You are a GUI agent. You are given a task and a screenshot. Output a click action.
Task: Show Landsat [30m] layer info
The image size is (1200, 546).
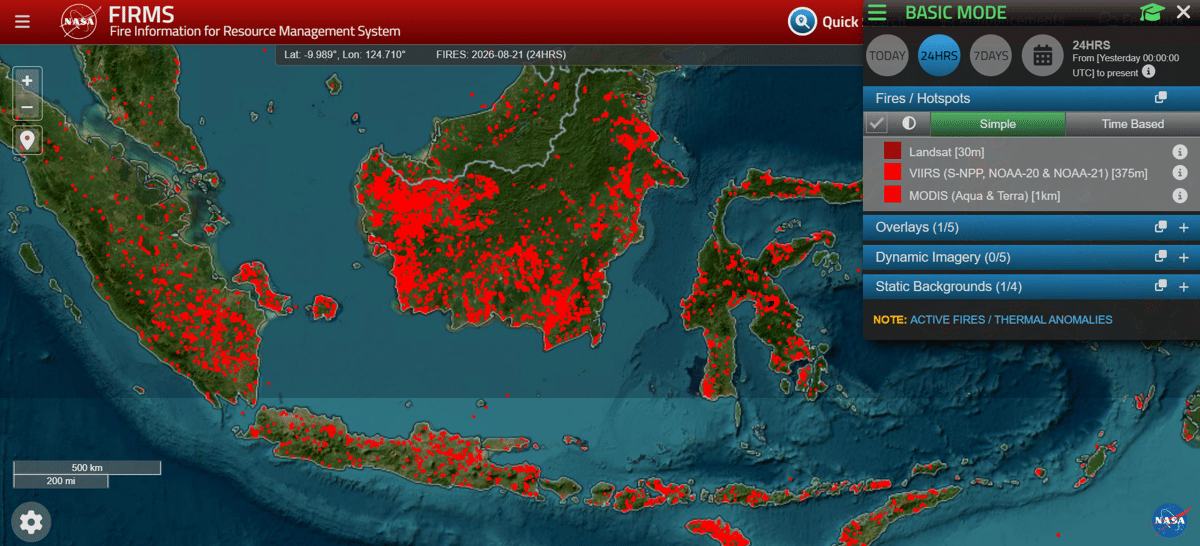coord(1179,152)
